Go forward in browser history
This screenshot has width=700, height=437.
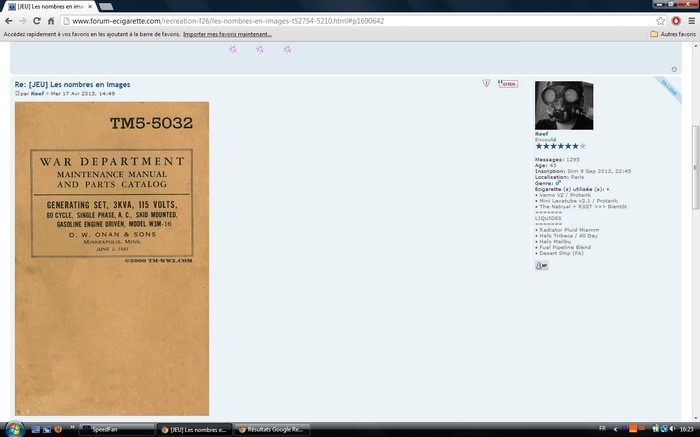22,21
